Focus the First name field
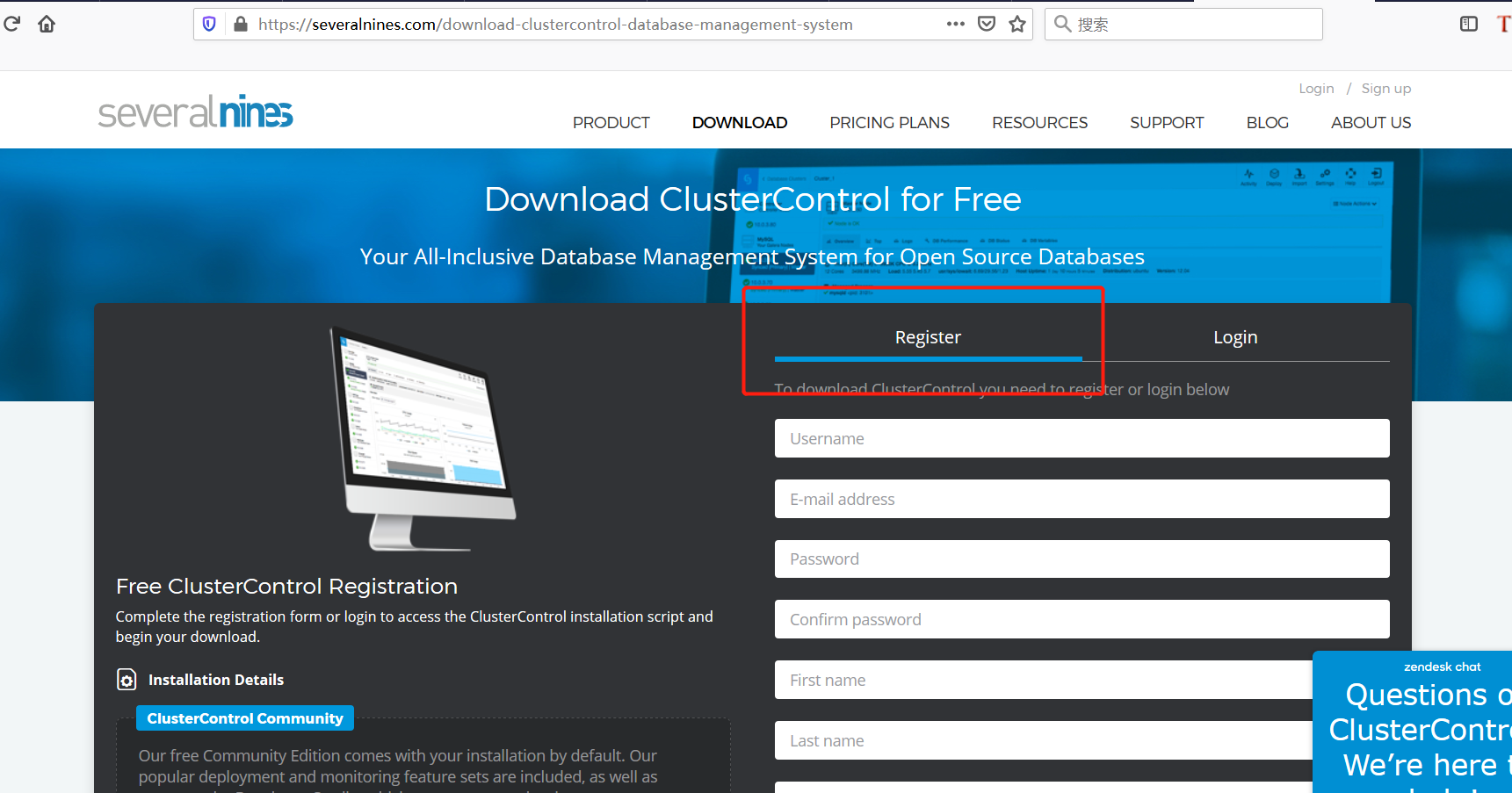Viewport: 1512px width, 793px height. tap(1044, 680)
